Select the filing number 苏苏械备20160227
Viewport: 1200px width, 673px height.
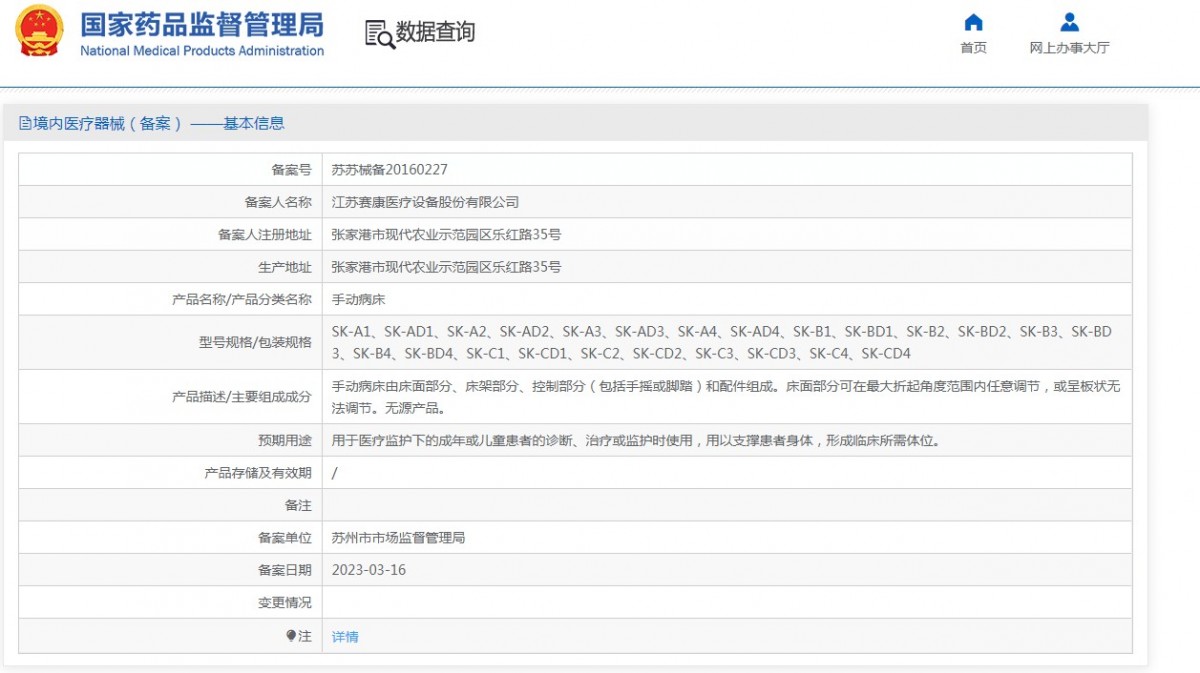pos(390,170)
